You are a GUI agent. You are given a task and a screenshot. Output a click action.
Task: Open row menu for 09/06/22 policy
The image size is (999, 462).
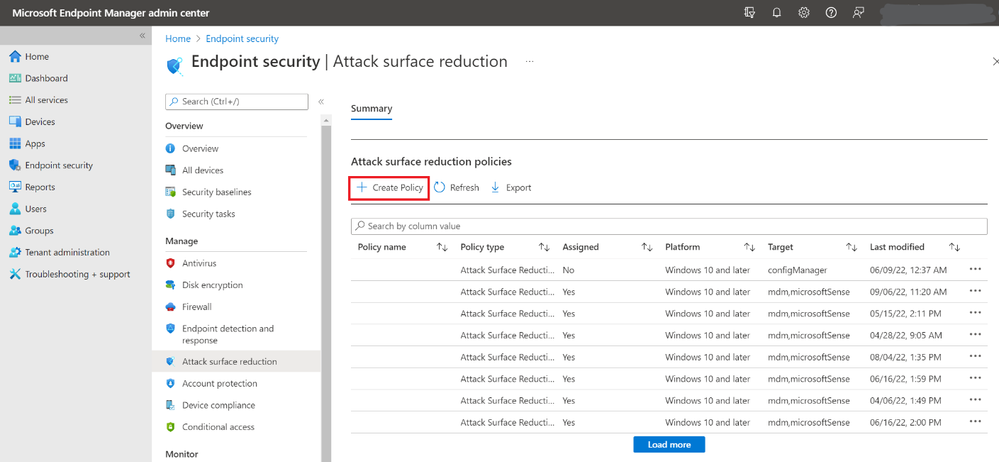(975, 291)
